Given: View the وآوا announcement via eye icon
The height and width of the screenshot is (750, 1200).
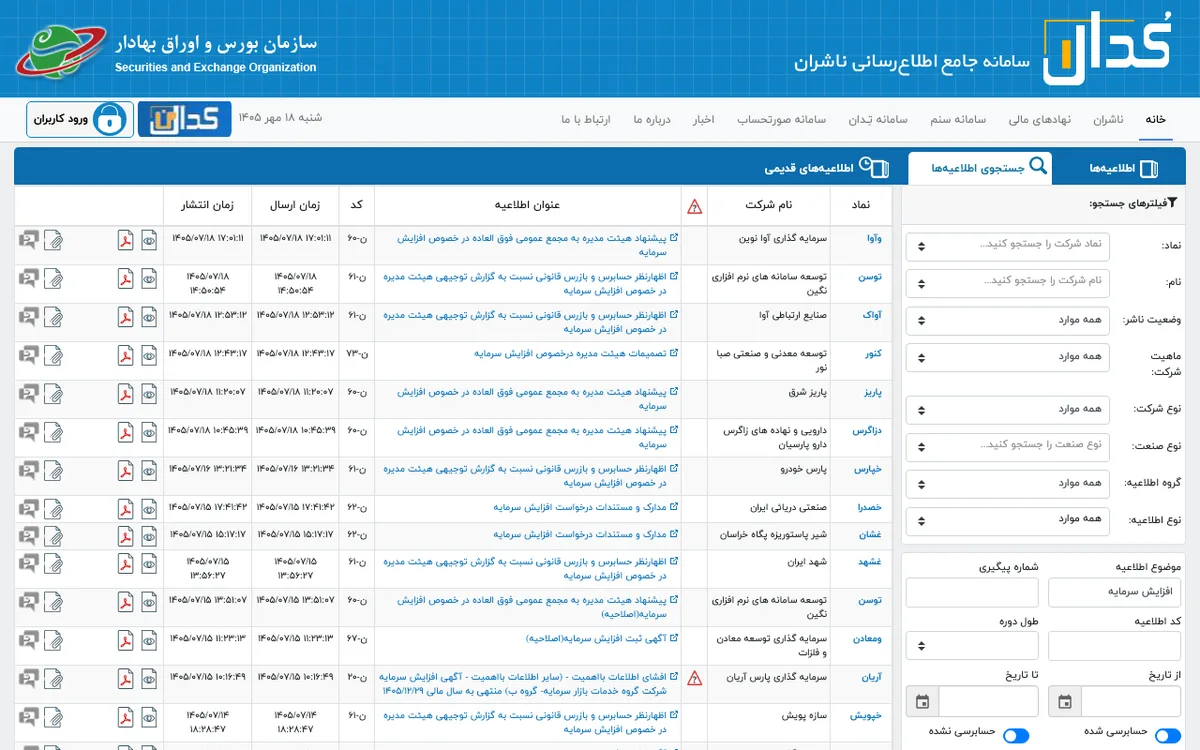Looking at the screenshot, I should 149,240.
